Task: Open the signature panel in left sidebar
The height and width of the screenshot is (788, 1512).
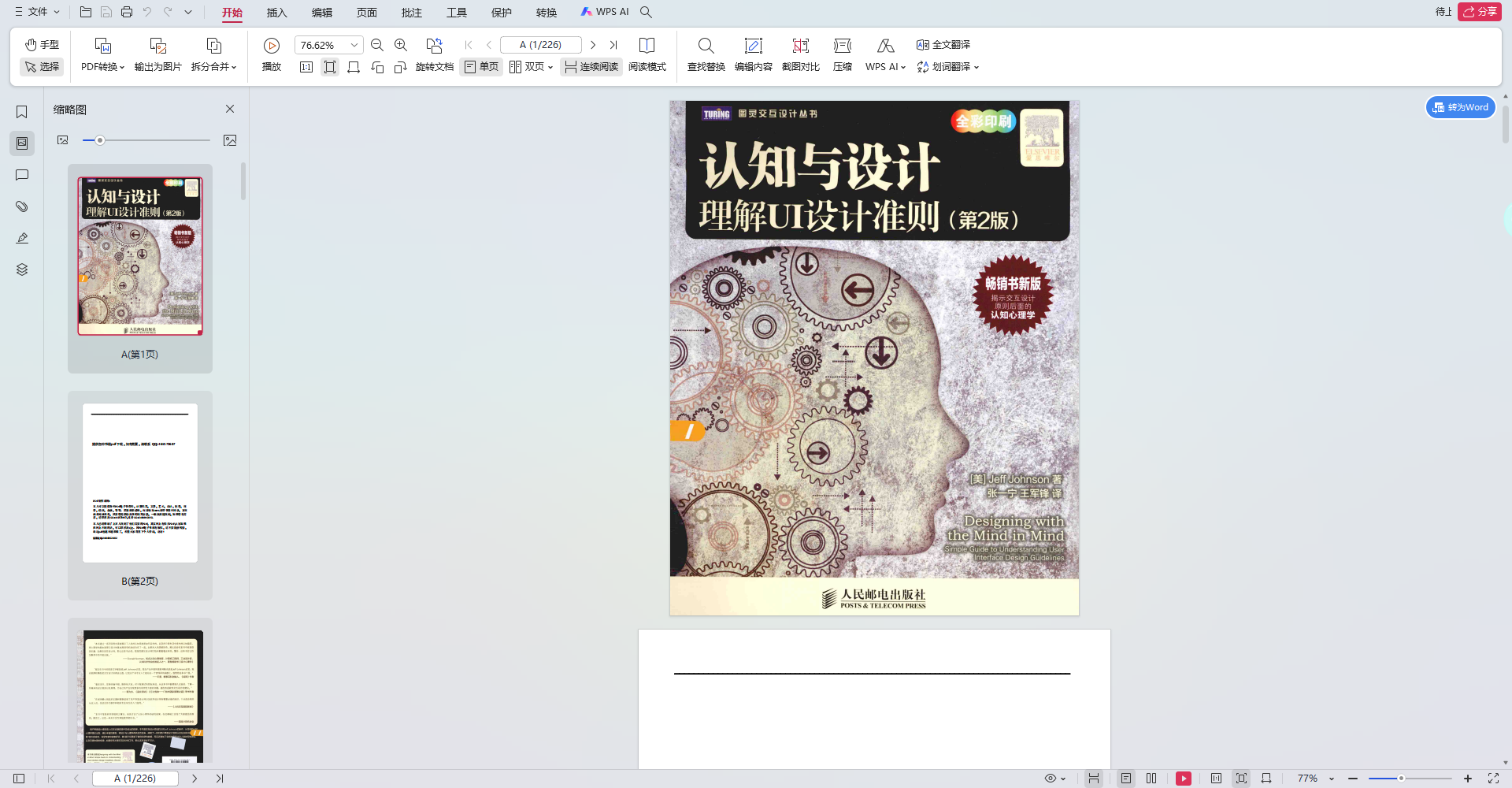Action: (22, 238)
